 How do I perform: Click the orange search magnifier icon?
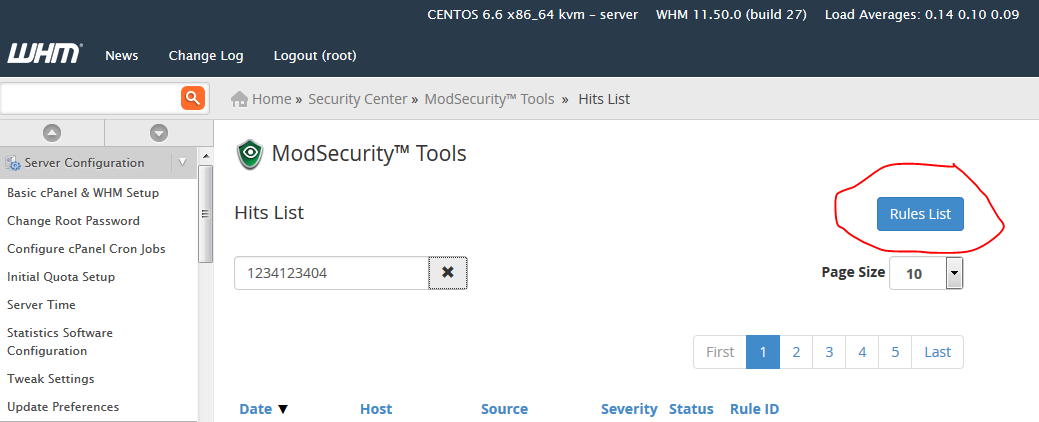pos(192,98)
